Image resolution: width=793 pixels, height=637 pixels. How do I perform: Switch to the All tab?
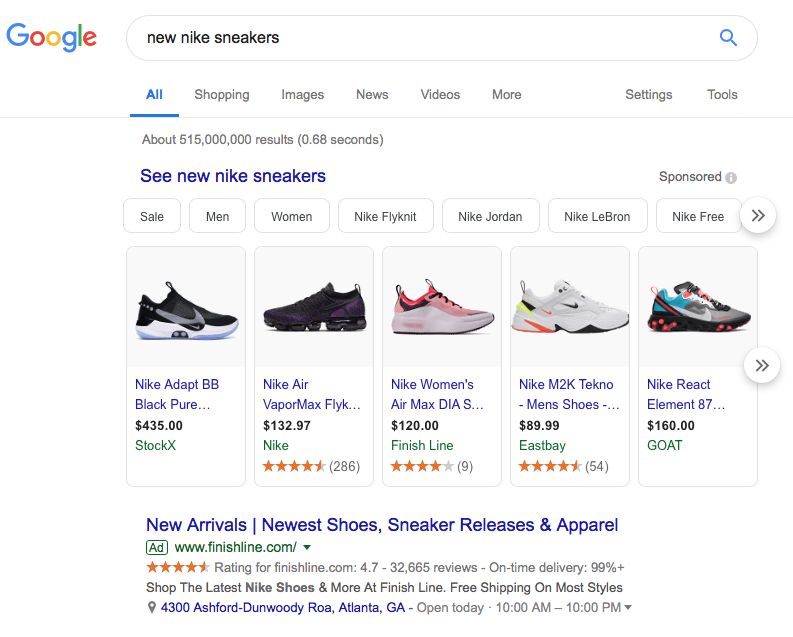(x=154, y=95)
